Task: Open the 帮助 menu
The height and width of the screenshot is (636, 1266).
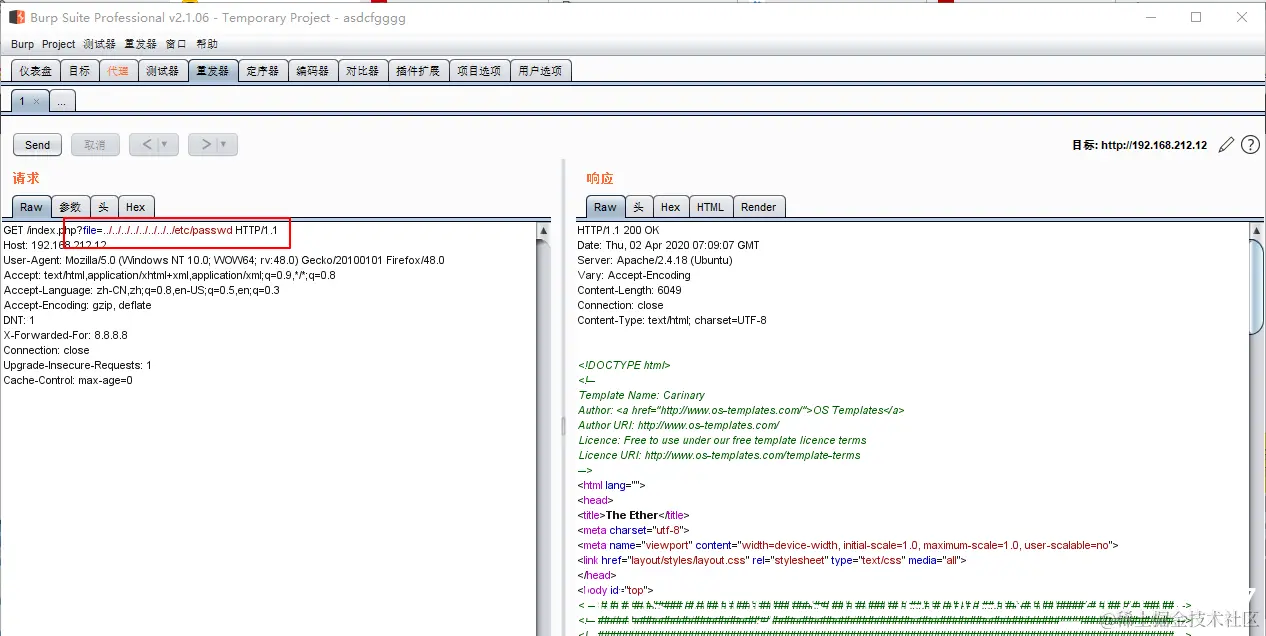Action: pyautogui.click(x=207, y=44)
